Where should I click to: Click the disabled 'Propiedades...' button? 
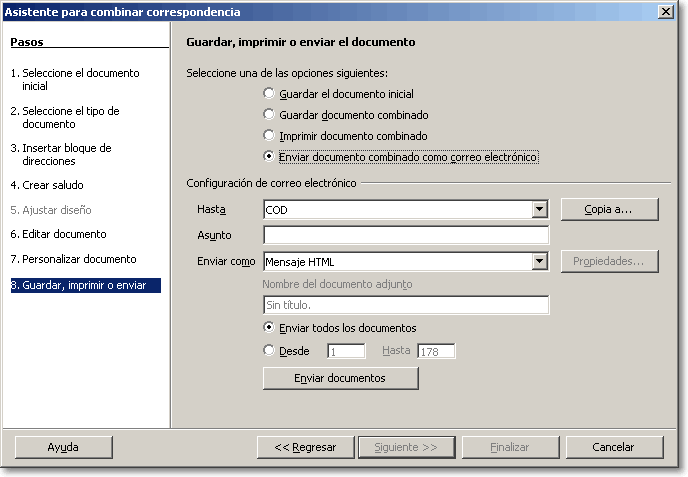(609, 262)
